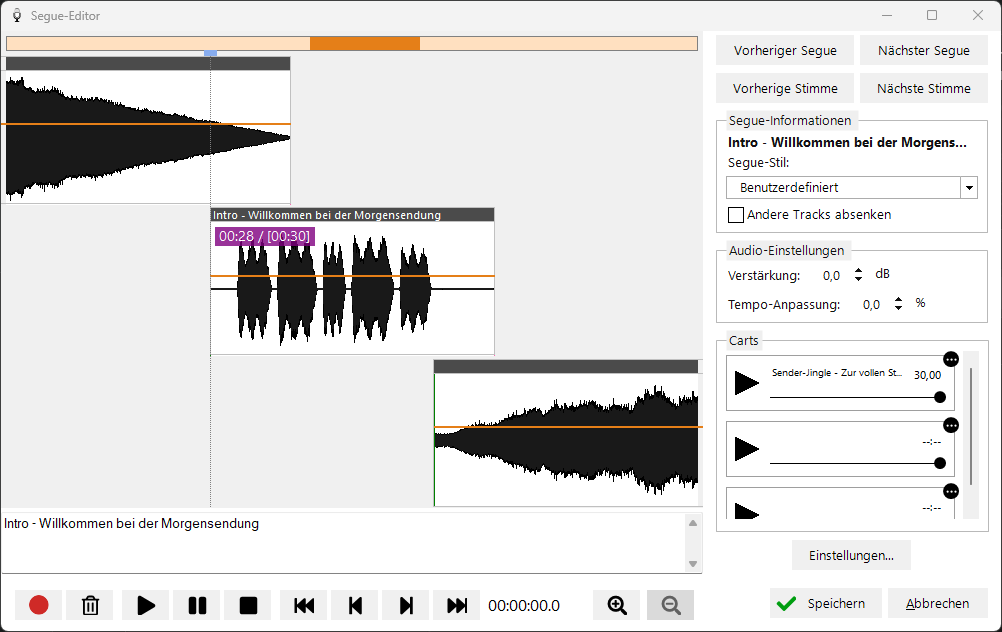The image size is (1002, 632).
Task: Decrease Tempo-Anpassung with down arrow
Action: [x=898, y=308]
